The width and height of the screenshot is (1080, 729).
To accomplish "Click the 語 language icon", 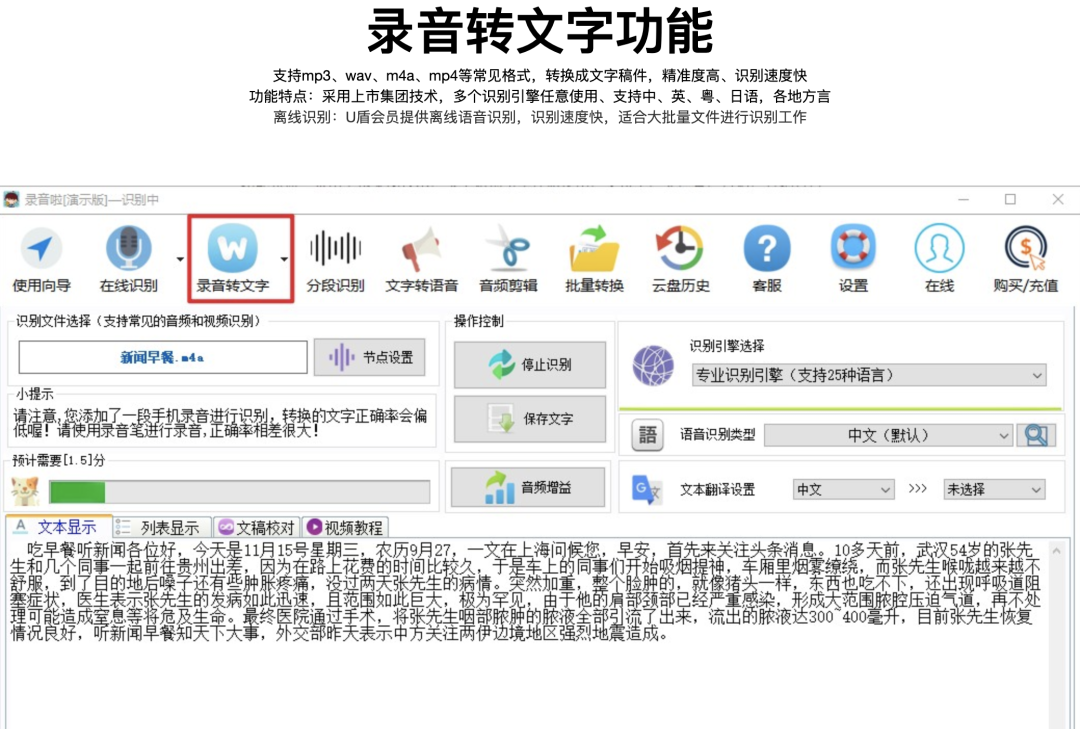I will (647, 435).
